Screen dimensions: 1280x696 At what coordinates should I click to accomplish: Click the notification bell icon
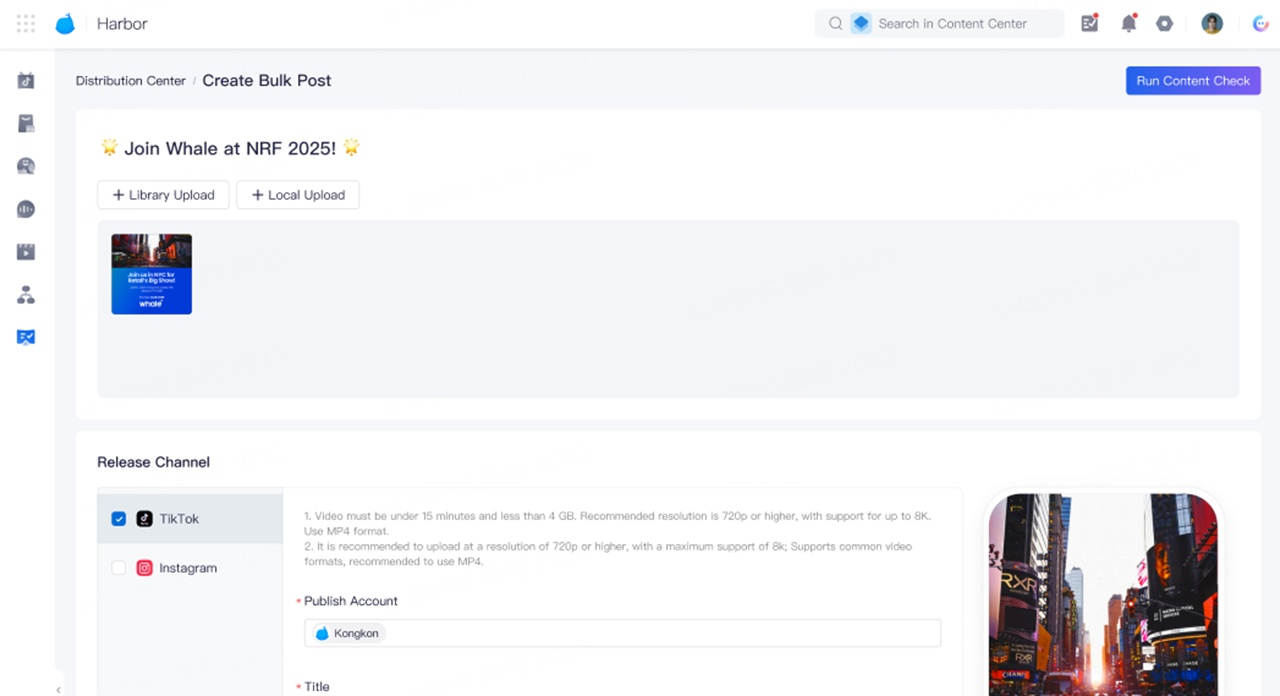tap(1128, 24)
